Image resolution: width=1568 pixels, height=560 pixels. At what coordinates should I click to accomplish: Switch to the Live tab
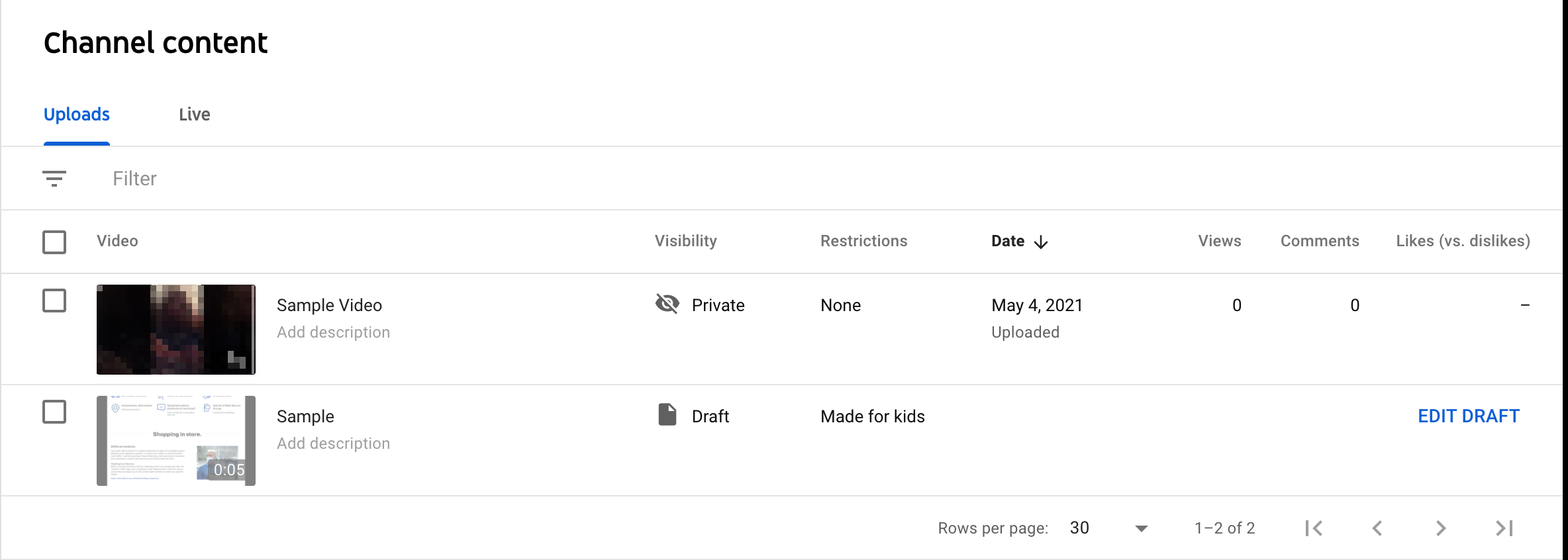point(195,114)
